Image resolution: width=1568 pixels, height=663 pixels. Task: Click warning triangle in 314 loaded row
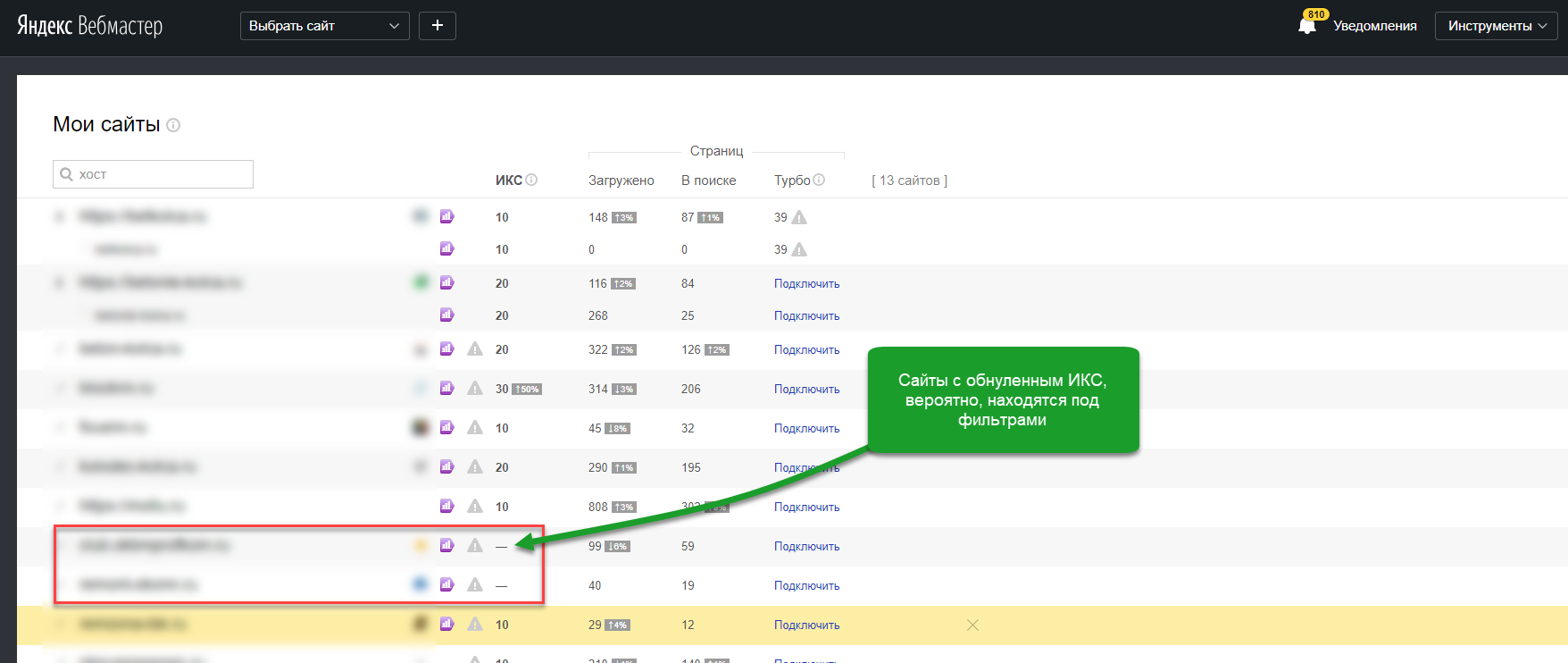475,388
